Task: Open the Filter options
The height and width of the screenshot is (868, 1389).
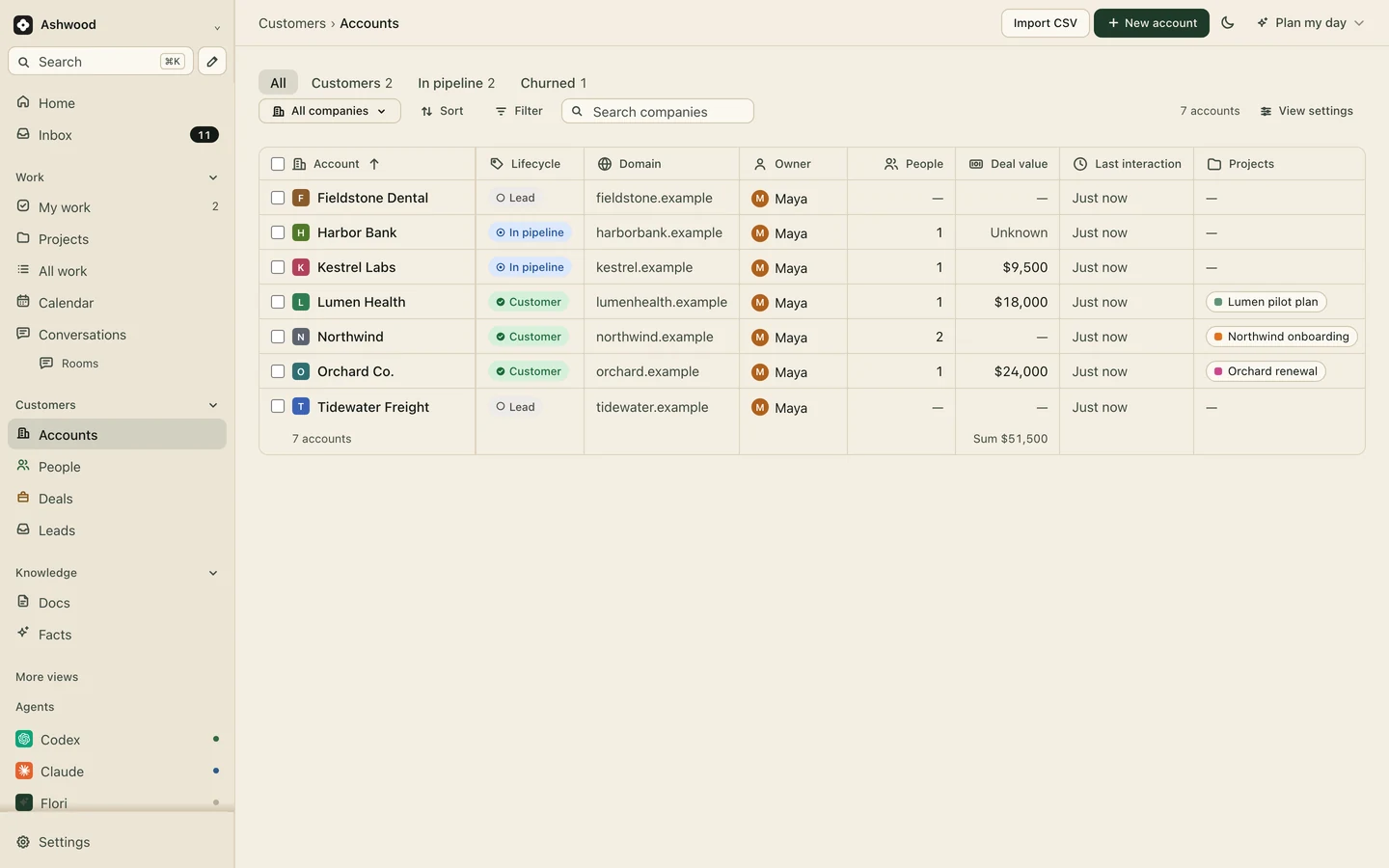Action: point(519,111)
